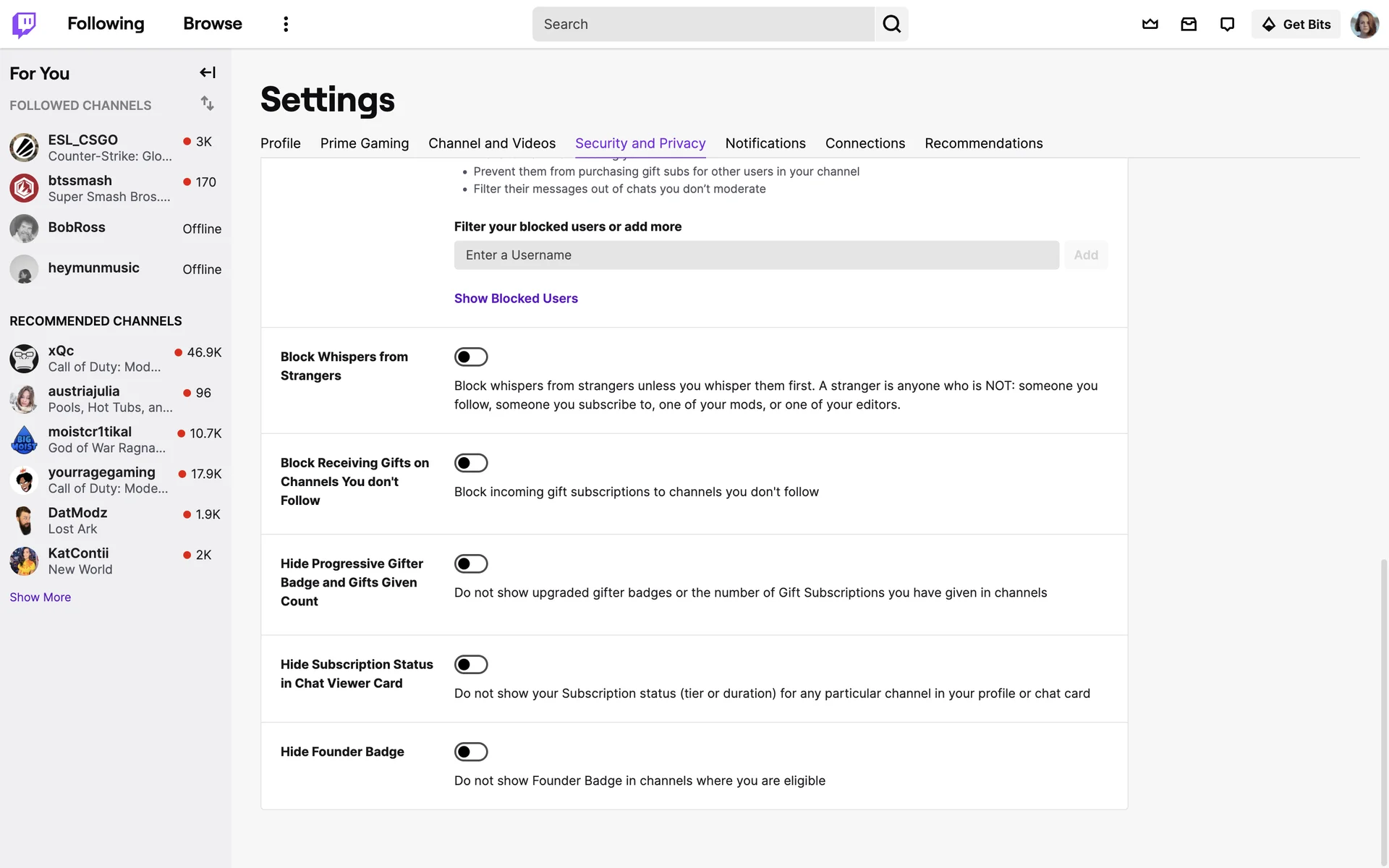Click the Get Bits button
This screenshot has height=868, width=1389.
point(1296,24)
